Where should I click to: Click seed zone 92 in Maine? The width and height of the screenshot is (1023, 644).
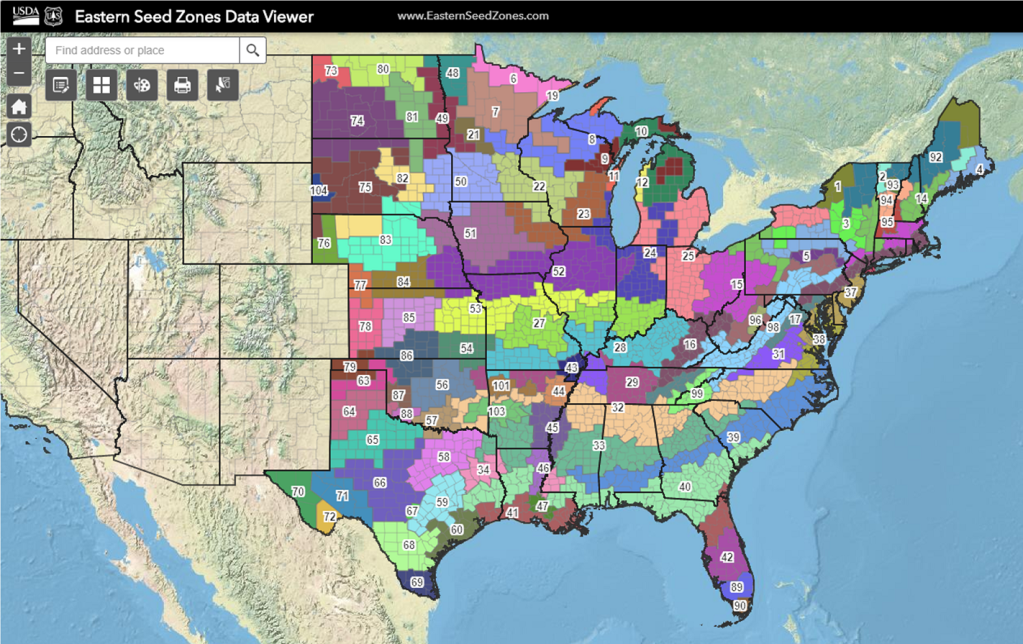pos(936,157)
